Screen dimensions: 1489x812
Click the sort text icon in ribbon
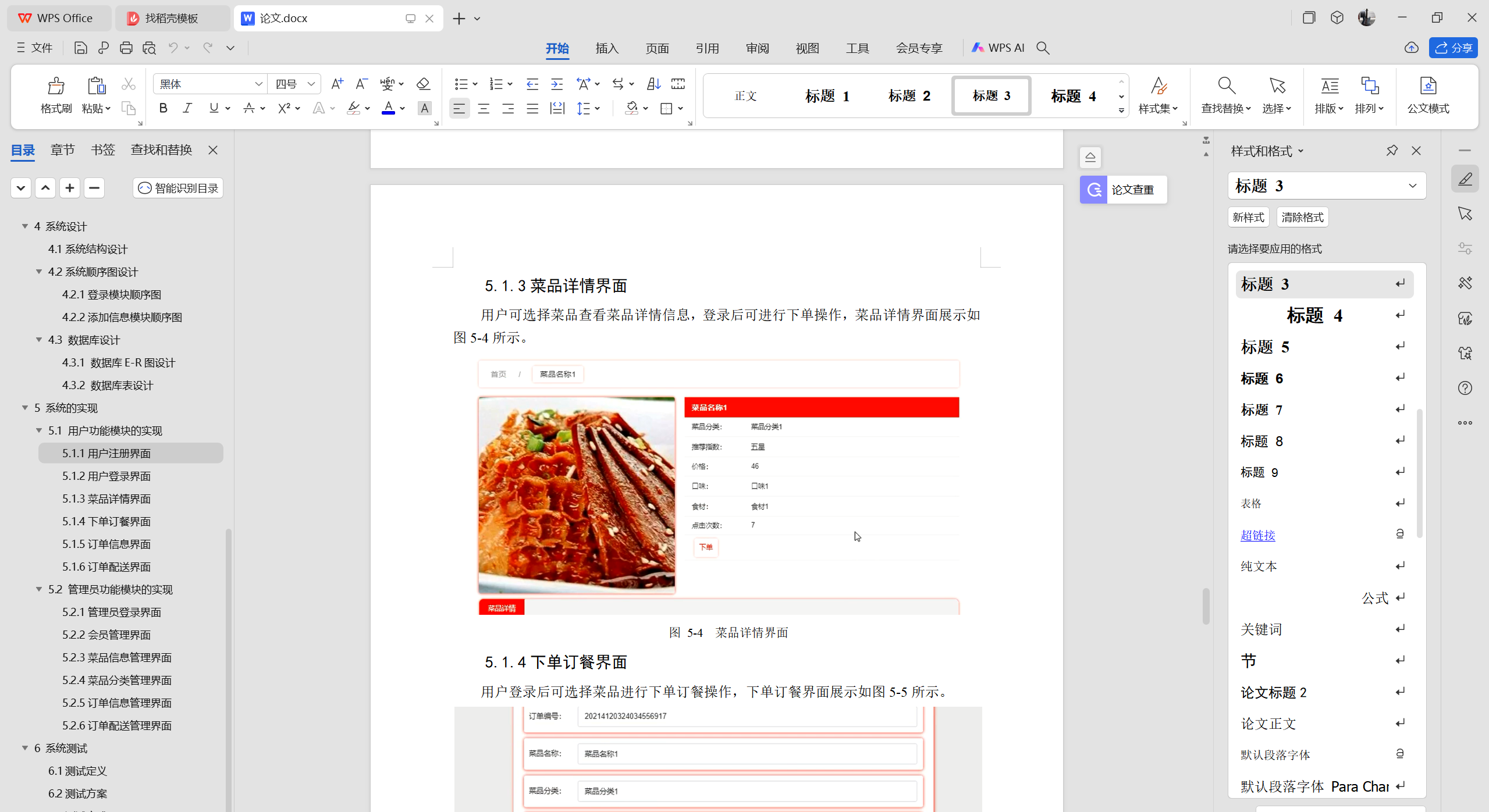point(653,84)
